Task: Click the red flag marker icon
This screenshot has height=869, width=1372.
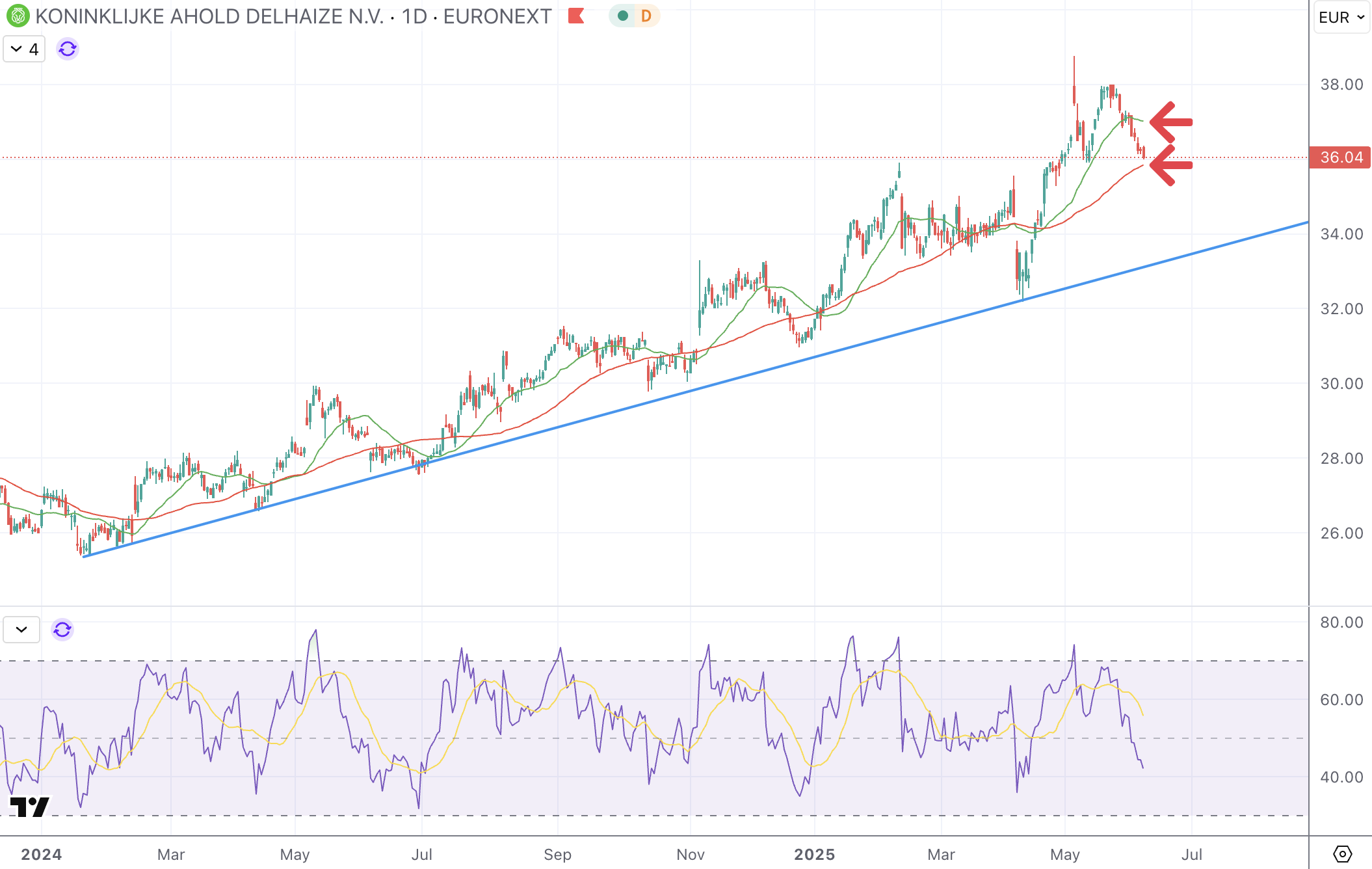Action: [x=576, y=16]
